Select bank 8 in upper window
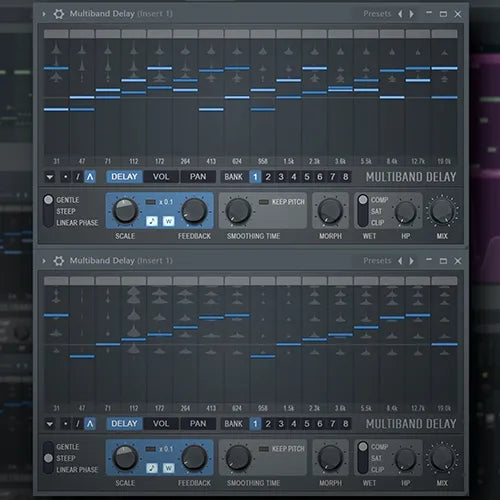The height and width of the screenshot is (500, 500). pyautogui.click(x=345, y=177)
